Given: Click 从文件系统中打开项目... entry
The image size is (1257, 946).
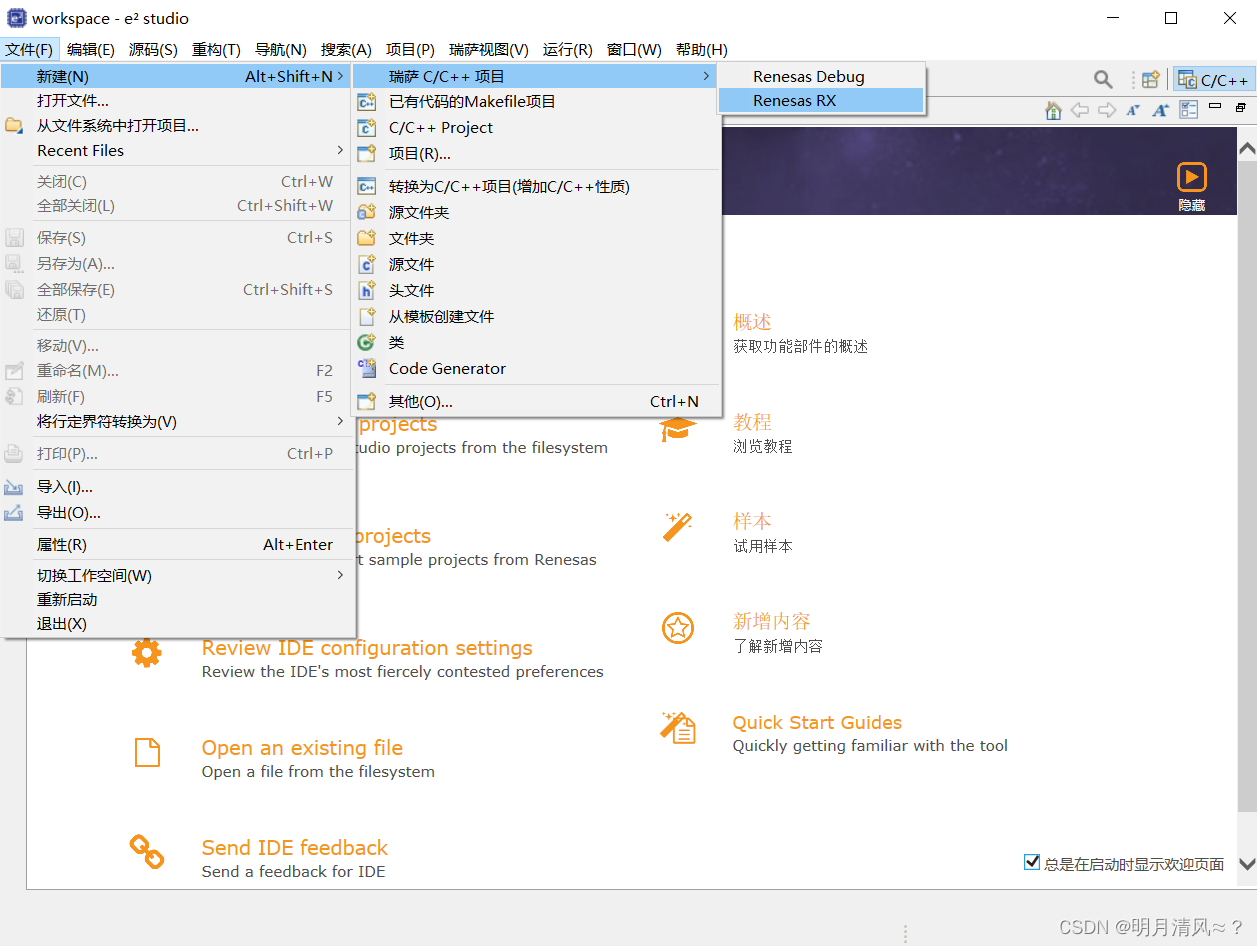Looking at the screenshot, I should (178, 125).
